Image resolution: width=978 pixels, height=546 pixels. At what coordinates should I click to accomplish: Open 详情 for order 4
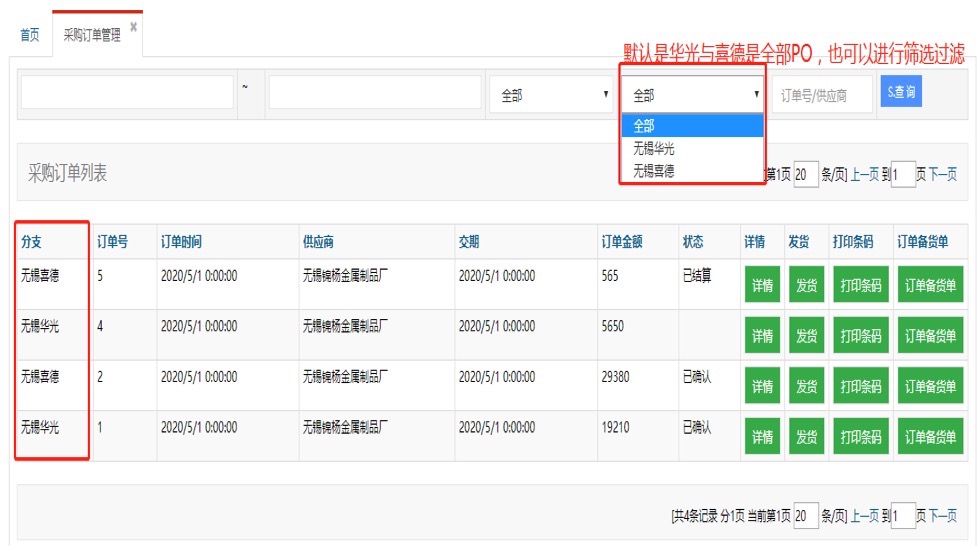pyautogui.click(x=762, y=335)
